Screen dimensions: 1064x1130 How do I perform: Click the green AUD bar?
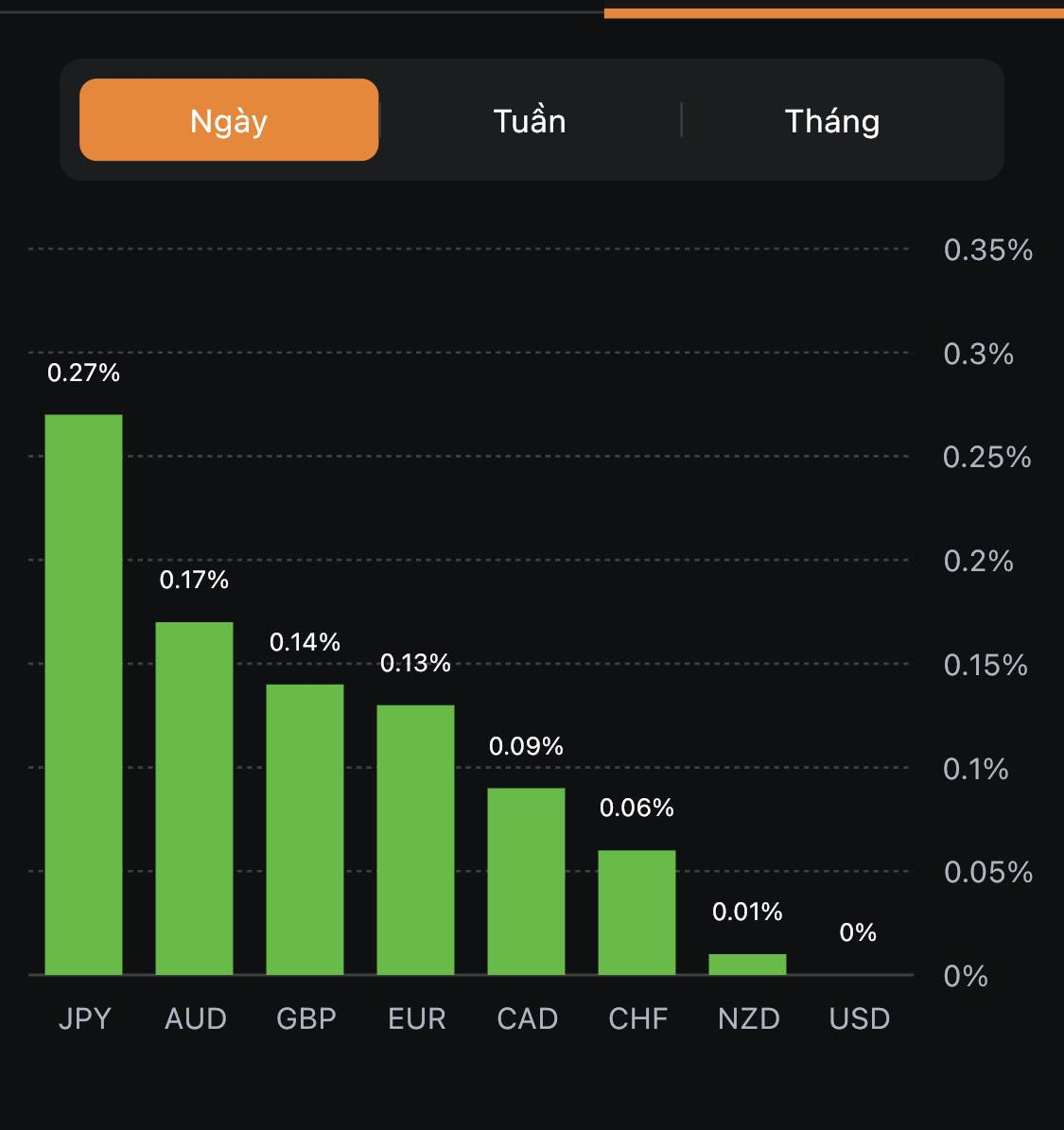pyautogui.click(x=194, y=798)
